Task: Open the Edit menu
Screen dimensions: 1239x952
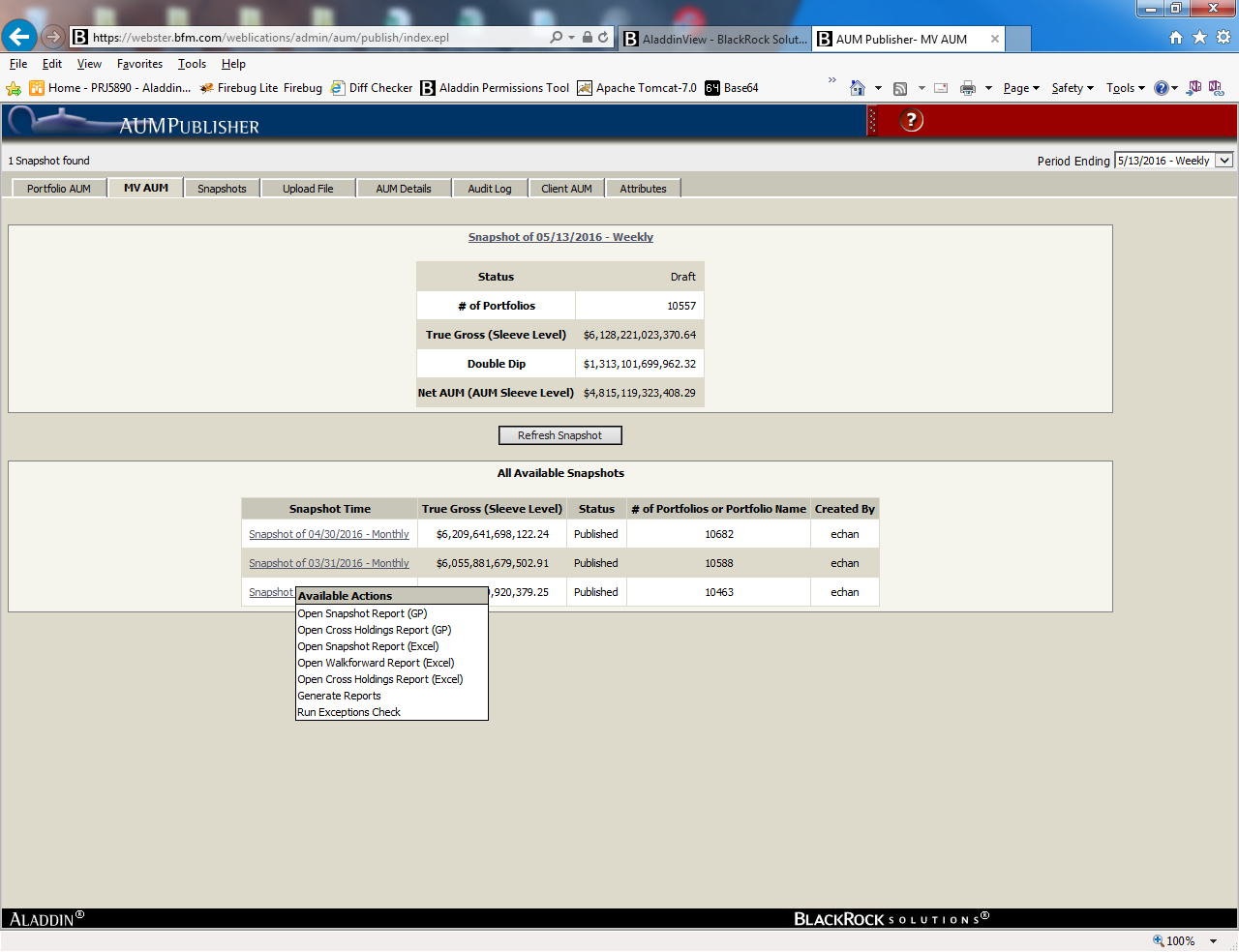Action: pos(52,64)
